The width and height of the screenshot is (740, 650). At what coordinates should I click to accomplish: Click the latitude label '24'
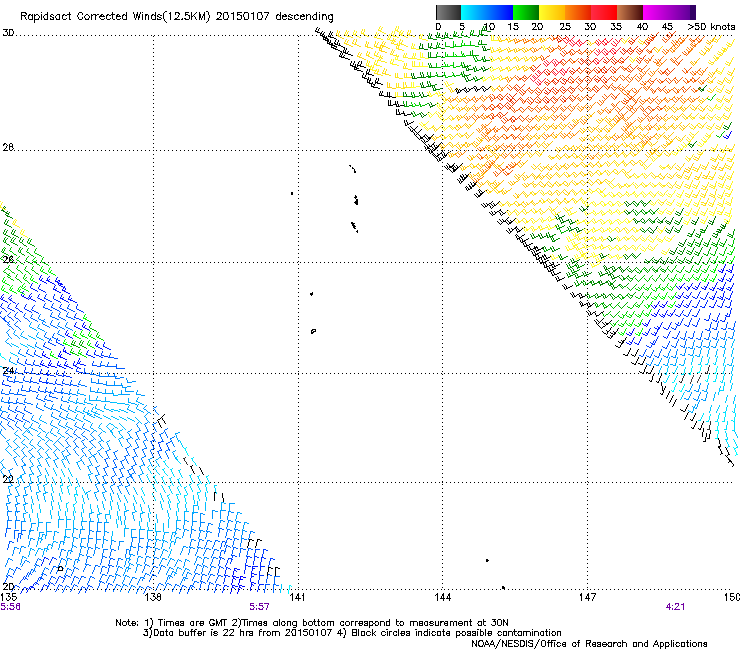click(8, 371)
